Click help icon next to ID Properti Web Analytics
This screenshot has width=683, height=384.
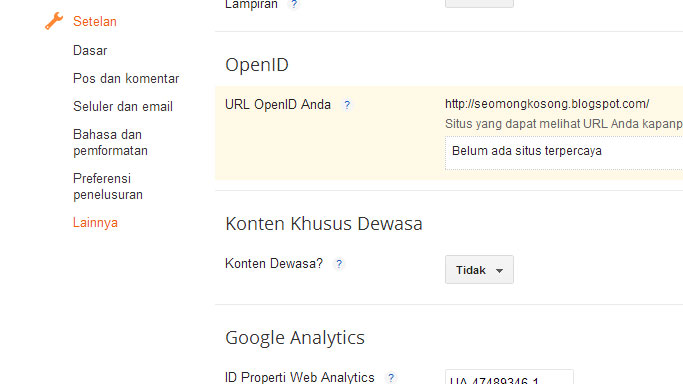(391, 377)
